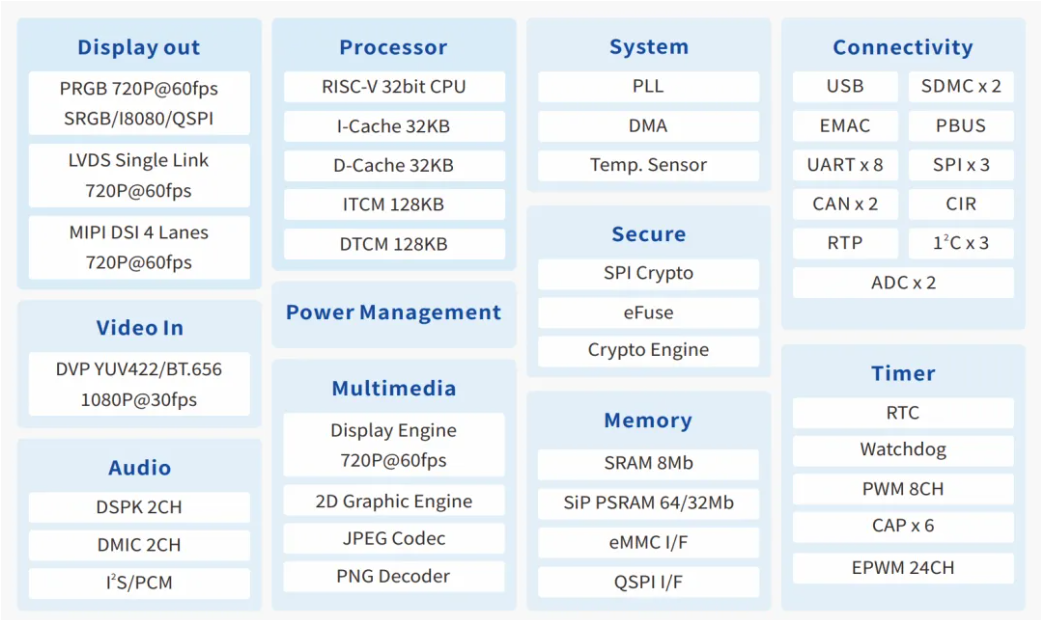This screenshot has width=1041, height=620.
Task: Select the EMAC block
Action: (x=845, y=126)
